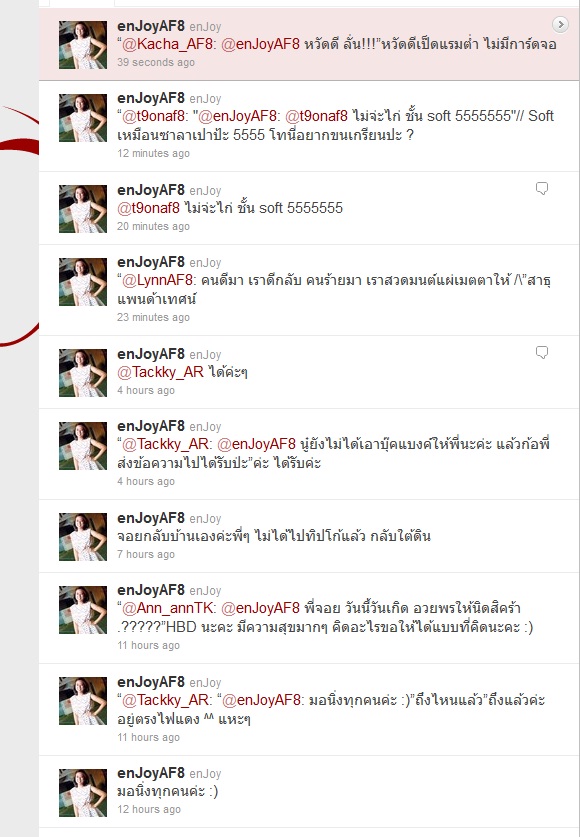The image size is (580, 837).
Task: Click the conversation bubble on the 20 minutes ago tweet
Action: tap(542, 188)
